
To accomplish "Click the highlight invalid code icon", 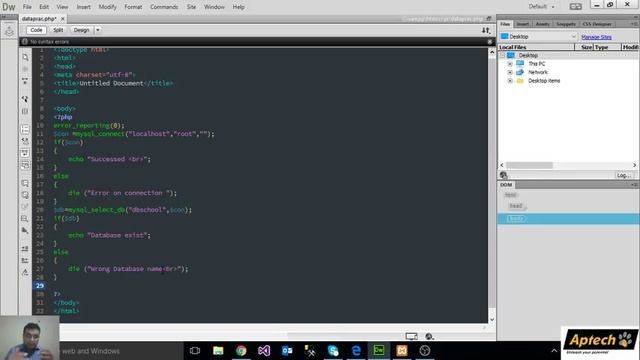I will [25, 141].
